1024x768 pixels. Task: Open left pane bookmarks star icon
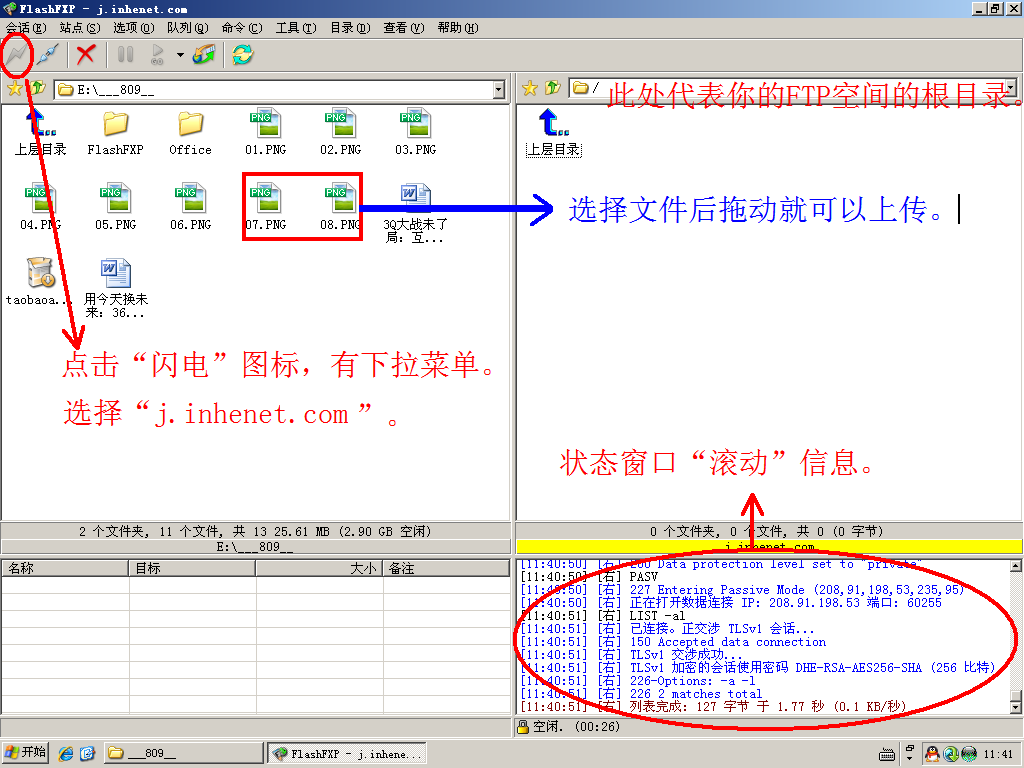click(x=14, y=89)
